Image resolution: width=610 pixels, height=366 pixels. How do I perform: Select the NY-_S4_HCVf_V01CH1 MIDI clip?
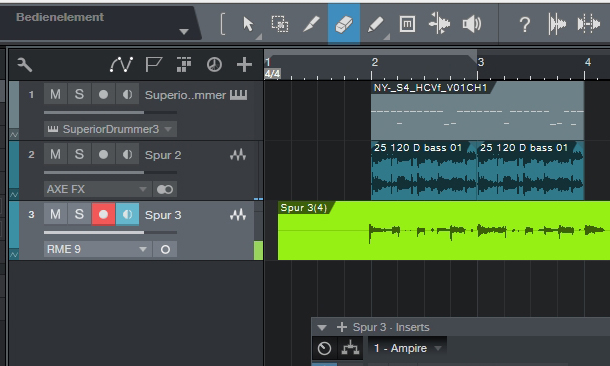(x=477, y=111)
